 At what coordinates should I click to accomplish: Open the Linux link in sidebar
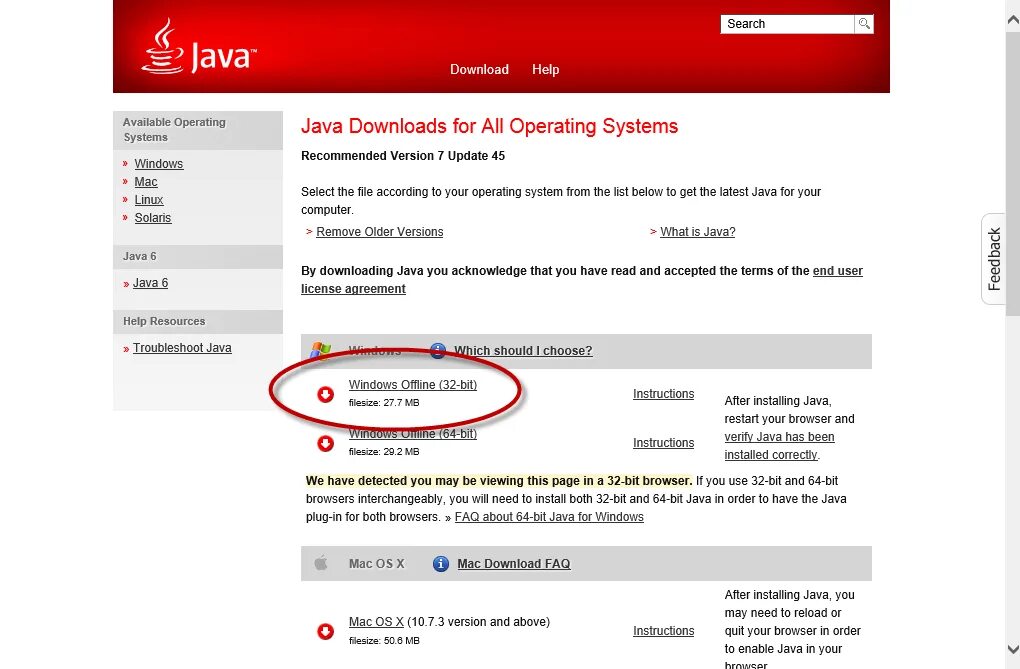[149, 200]
